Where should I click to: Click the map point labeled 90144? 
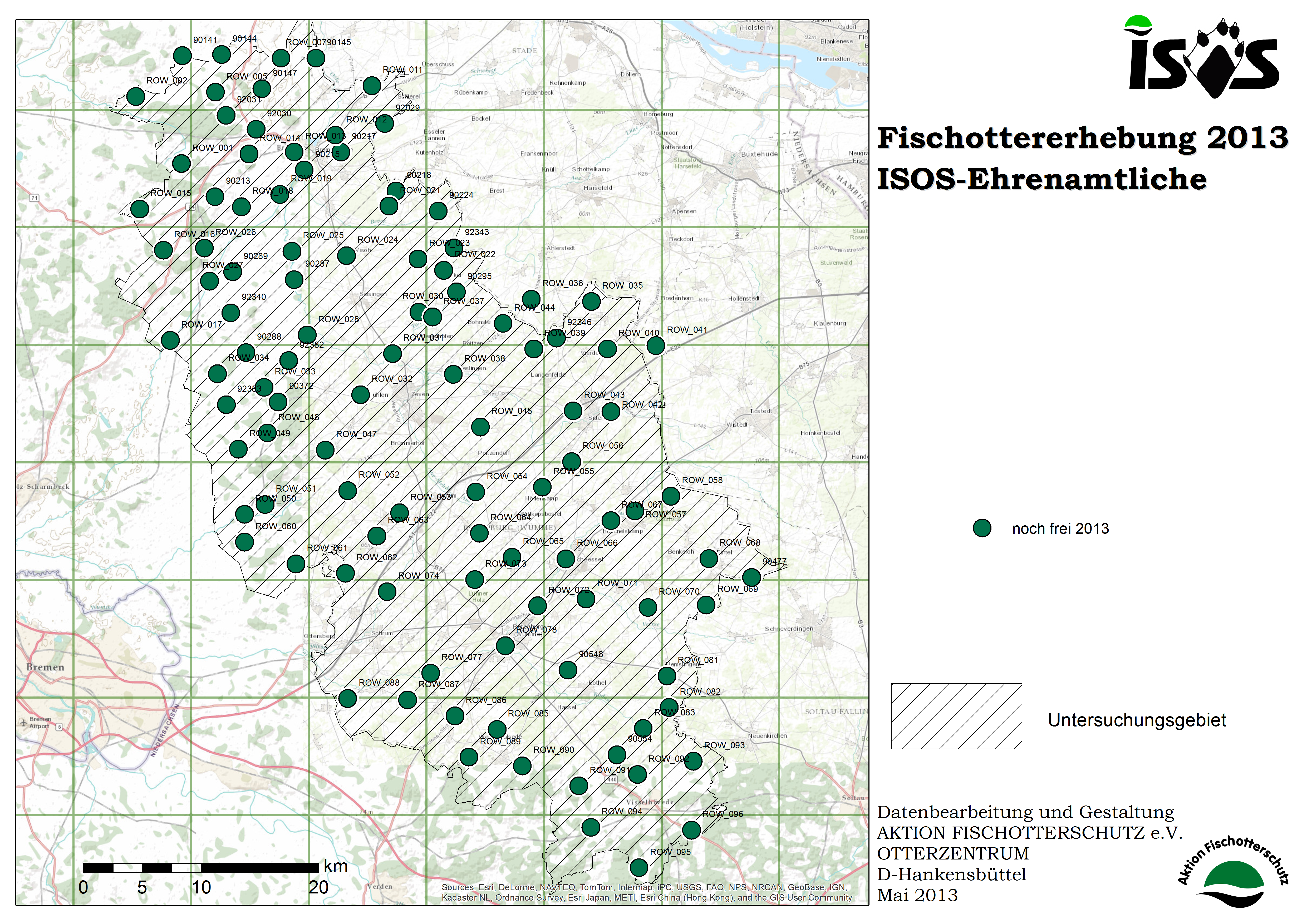(x=222, y=55)
